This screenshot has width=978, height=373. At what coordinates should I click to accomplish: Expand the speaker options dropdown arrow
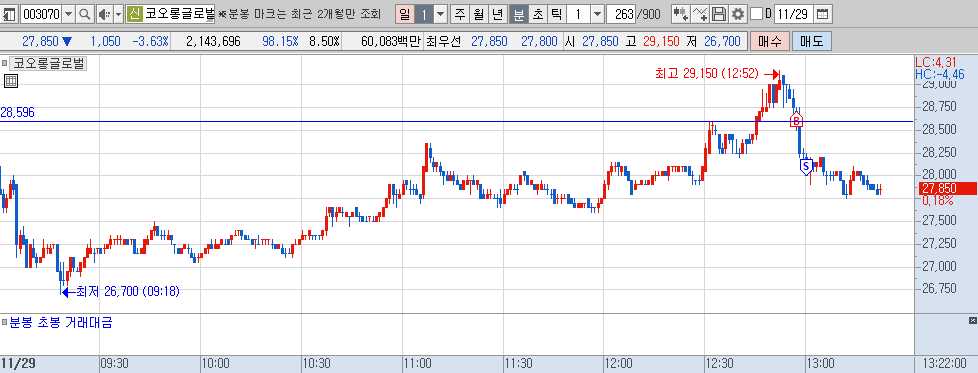pos(119,13)
